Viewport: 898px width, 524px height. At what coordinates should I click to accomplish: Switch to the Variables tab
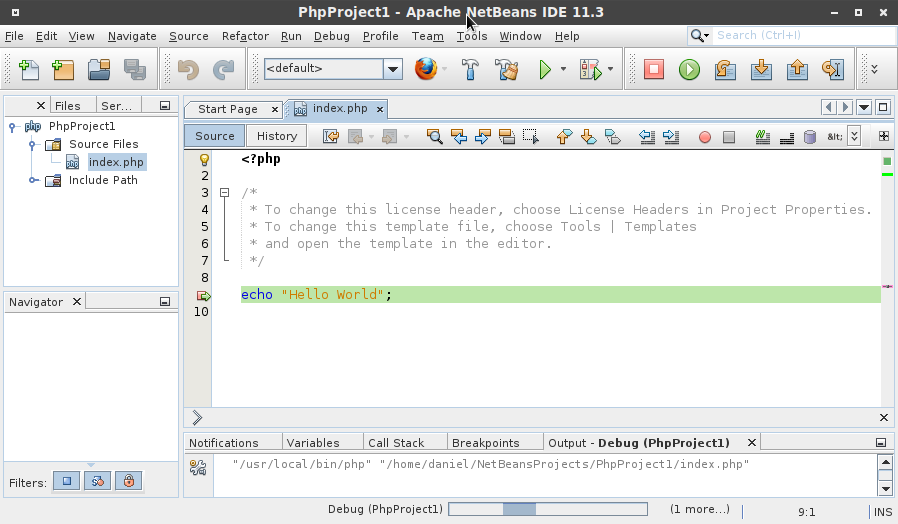click(313, 443)
